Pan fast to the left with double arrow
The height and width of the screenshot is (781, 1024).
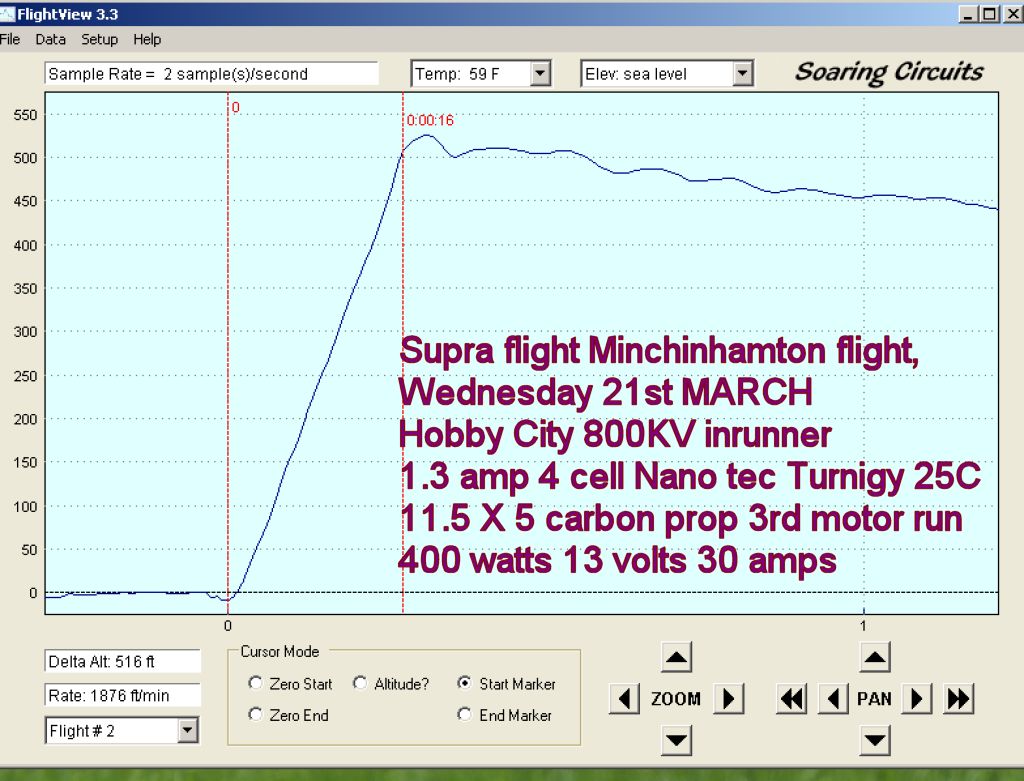point(792,699)
